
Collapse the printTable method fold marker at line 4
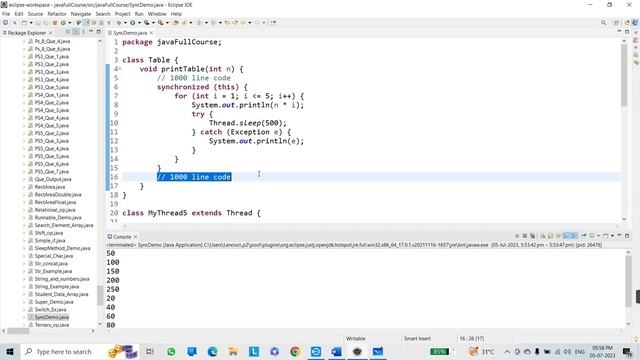[x=120, y=69]
